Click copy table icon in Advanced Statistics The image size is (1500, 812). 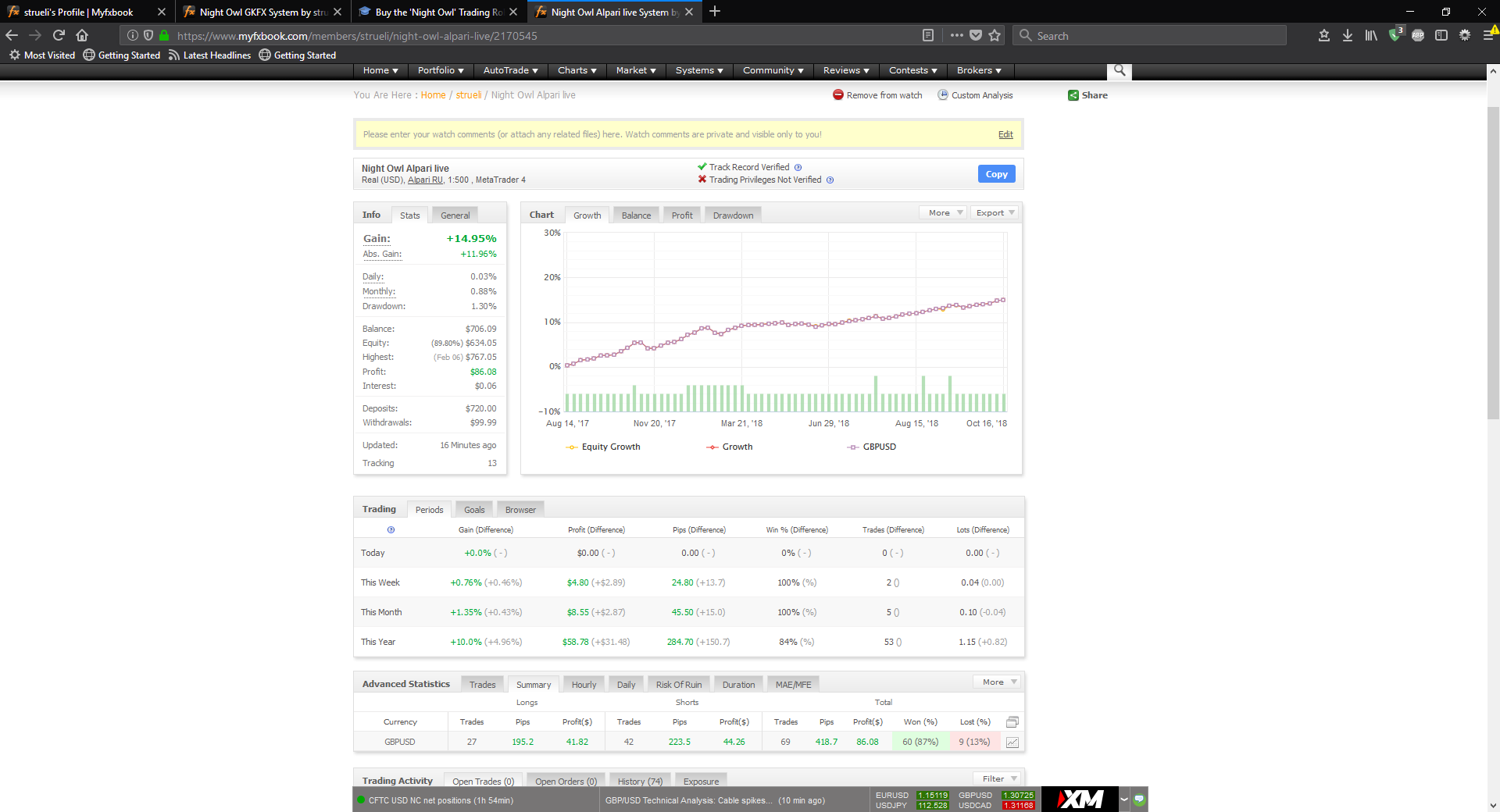(x=1012, y=721)
